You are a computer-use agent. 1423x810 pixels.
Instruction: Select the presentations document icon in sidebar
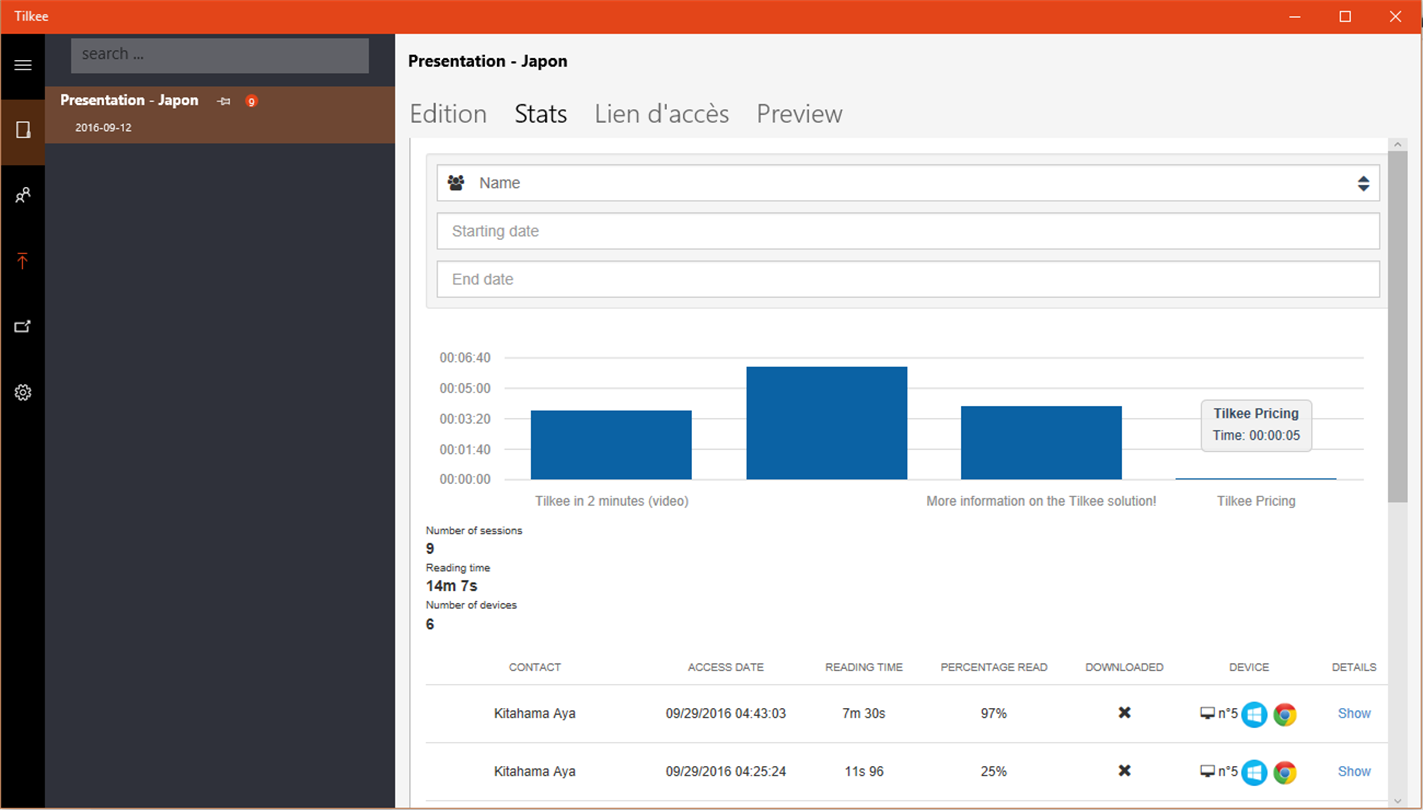point(23,130)
